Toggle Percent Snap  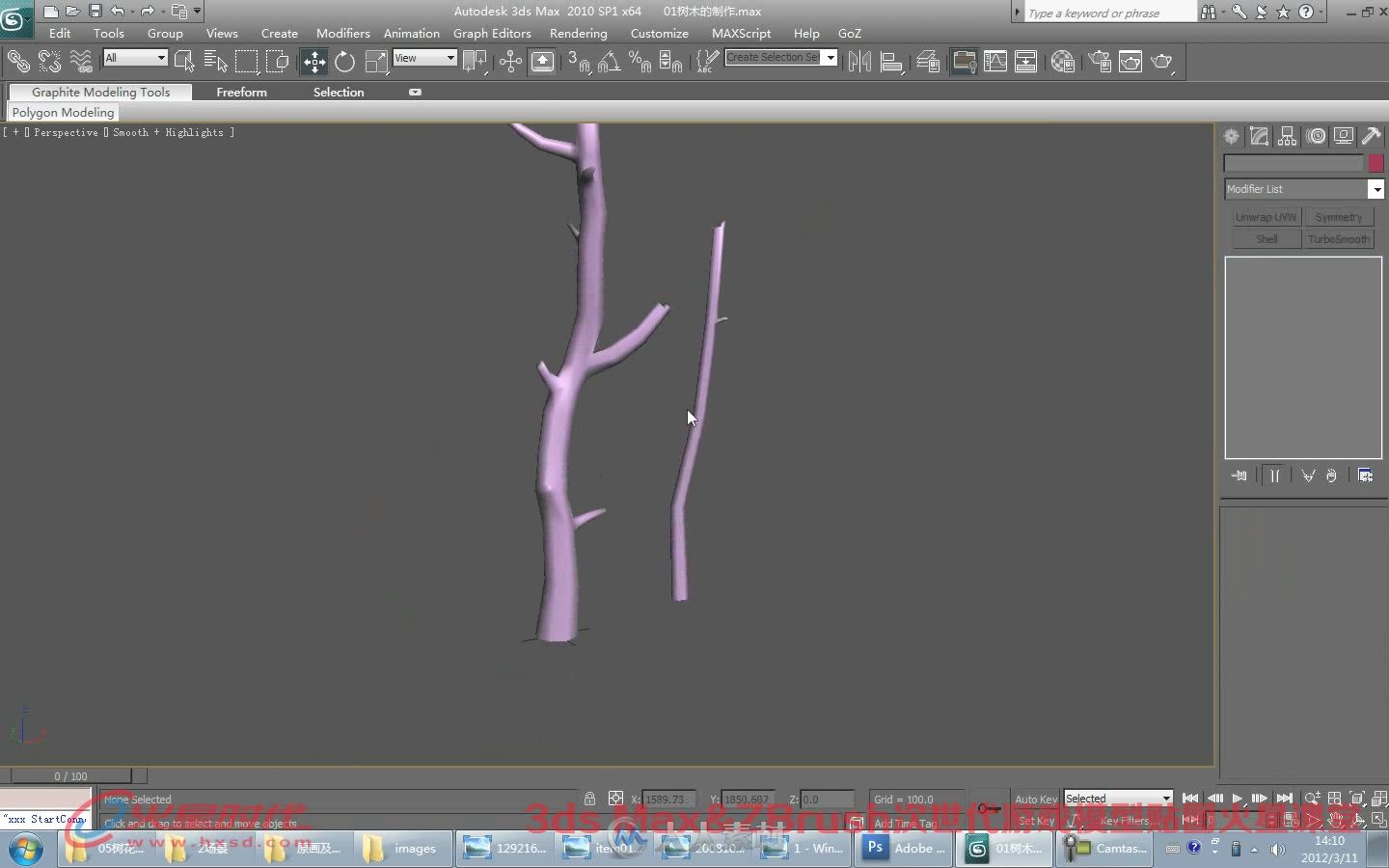click(640, 62)
